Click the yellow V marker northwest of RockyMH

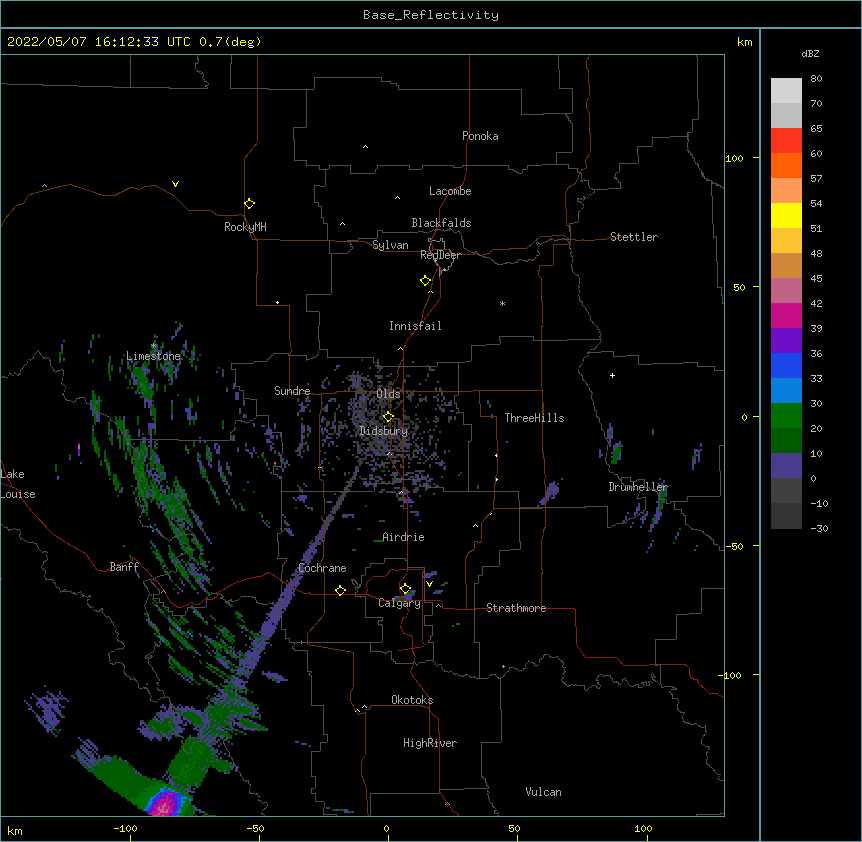[175, 184]
